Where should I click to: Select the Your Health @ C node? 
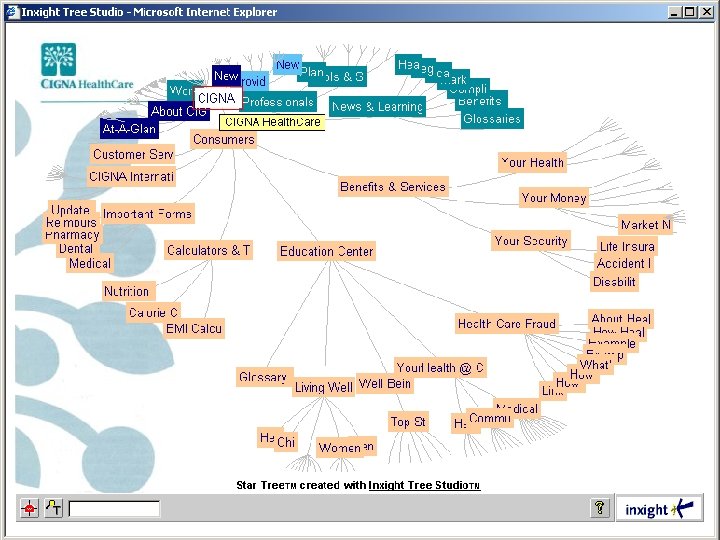point(440,368)
